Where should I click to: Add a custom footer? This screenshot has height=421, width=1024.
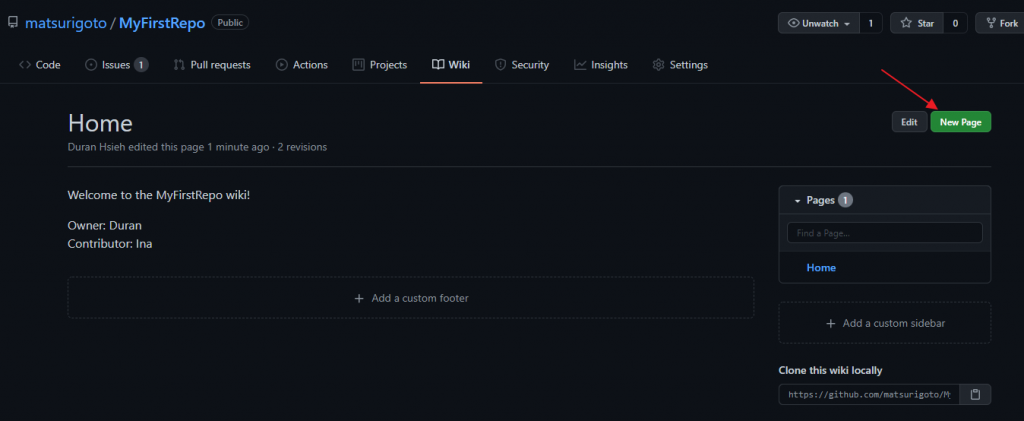pos(411,298)
